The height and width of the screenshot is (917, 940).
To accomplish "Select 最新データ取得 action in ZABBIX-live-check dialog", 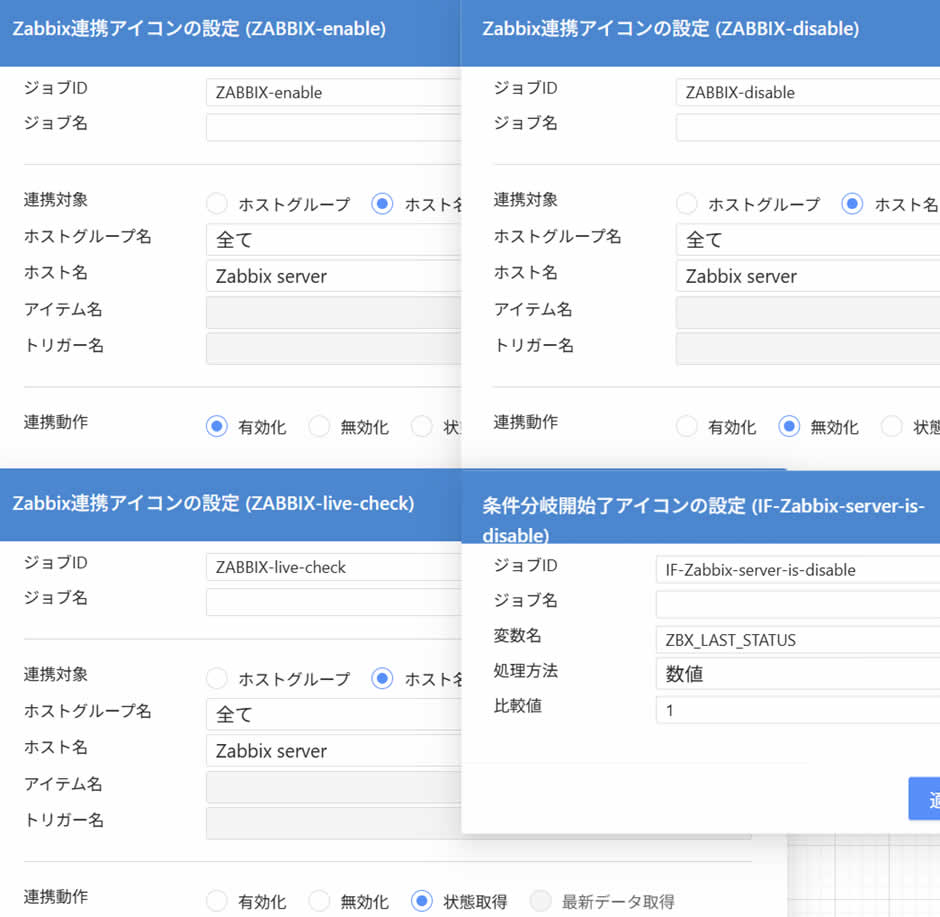I will tap(538, 901).
